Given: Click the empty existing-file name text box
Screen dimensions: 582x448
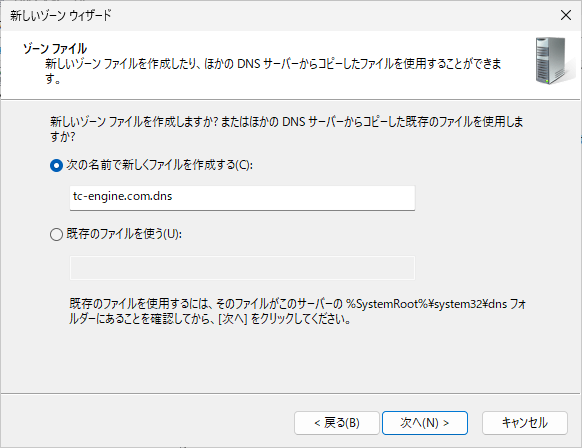Looking at the screenshot, I should pos(242,268).
